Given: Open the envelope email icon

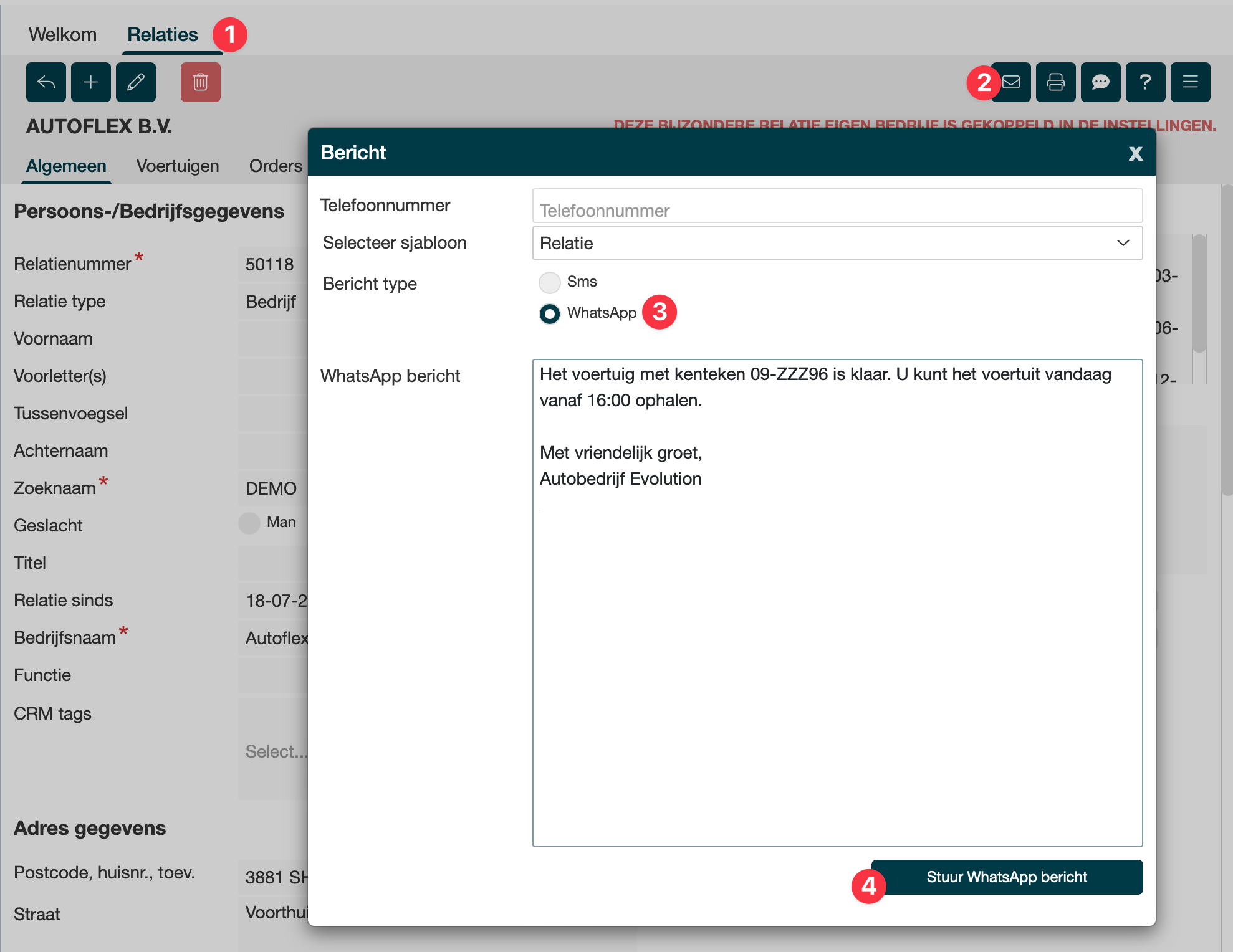Looking at the screenshot, I should (x=1013, y=82).
